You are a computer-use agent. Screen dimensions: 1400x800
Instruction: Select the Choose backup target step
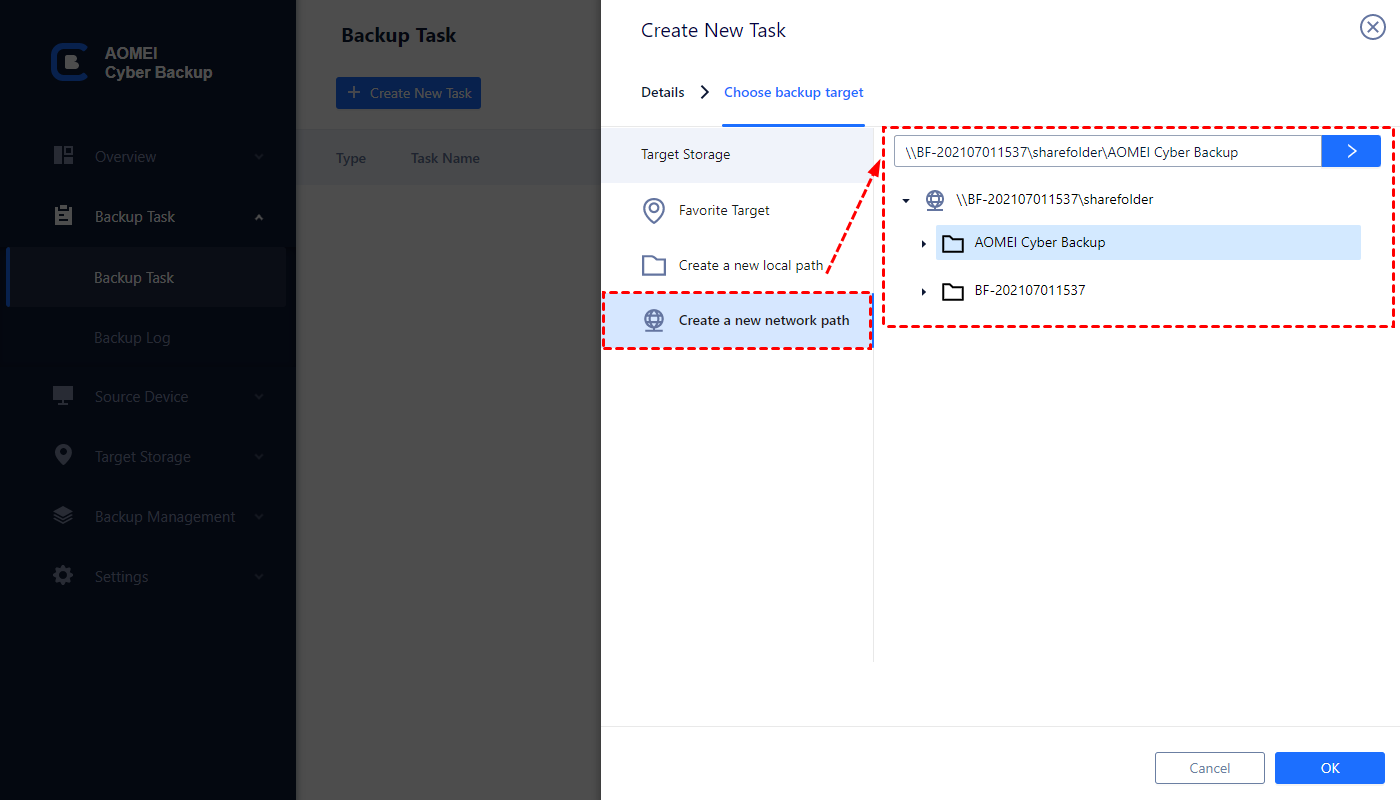[x=794, y=92]
